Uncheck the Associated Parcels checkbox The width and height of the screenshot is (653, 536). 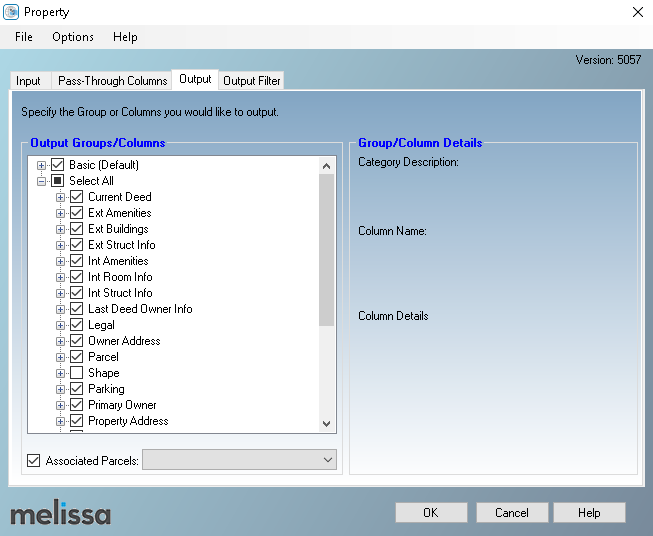click(34, 460)
